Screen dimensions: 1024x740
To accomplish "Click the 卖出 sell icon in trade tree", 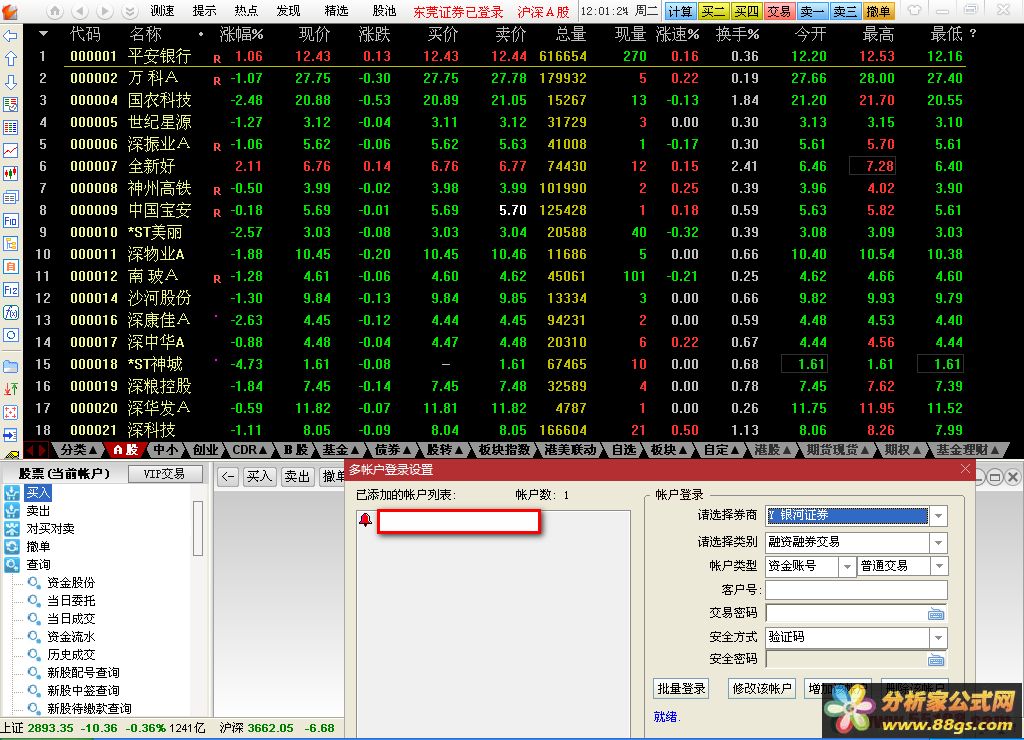I will (x=12, y=511).
